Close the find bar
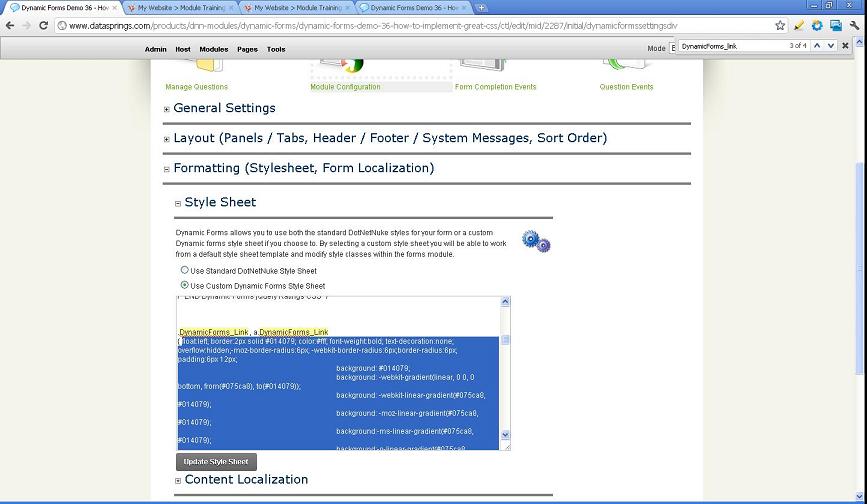 tap(845, 46)
